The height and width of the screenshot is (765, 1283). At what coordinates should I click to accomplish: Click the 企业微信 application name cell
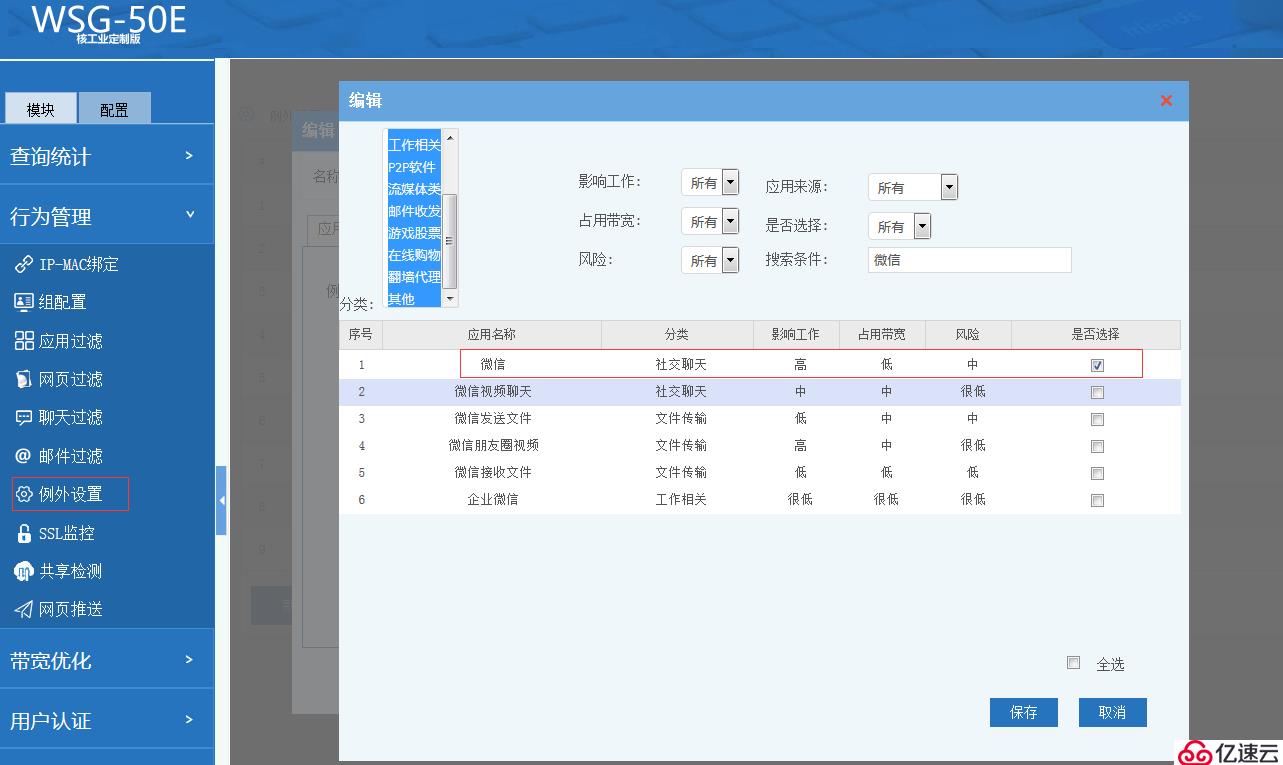492,499
